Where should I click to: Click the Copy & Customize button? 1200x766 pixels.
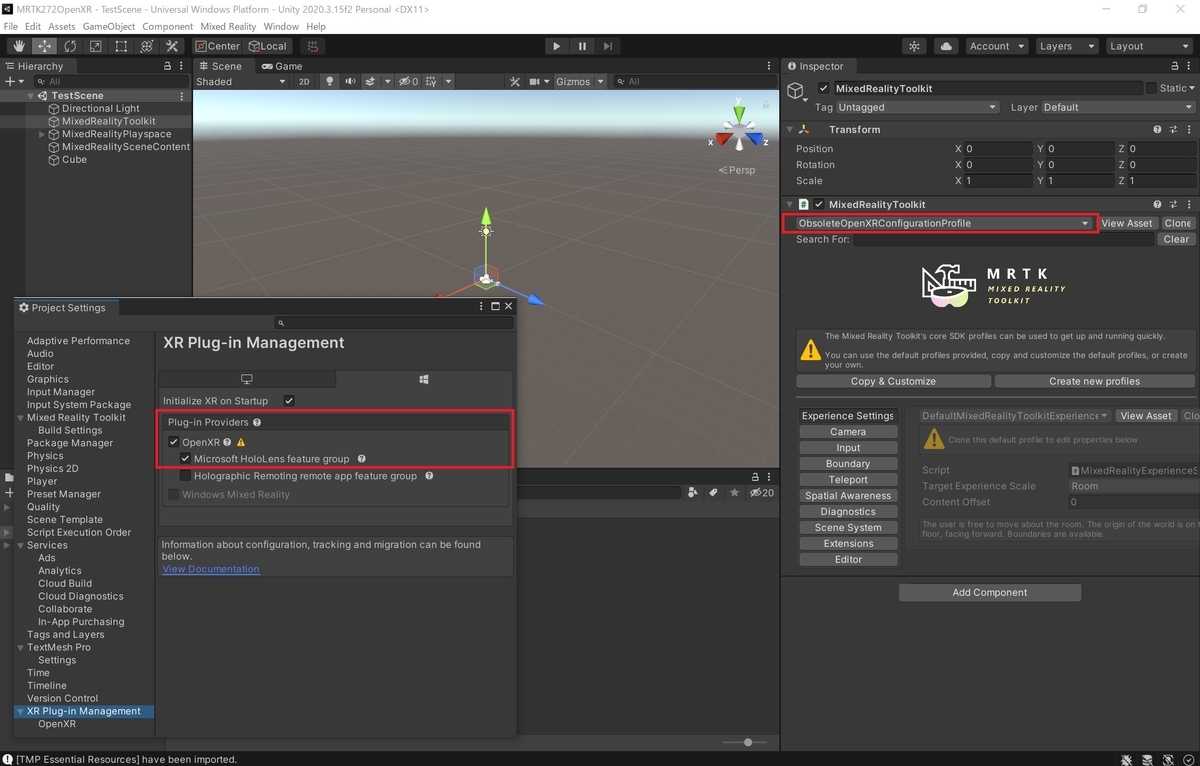(x=893, y=381)
